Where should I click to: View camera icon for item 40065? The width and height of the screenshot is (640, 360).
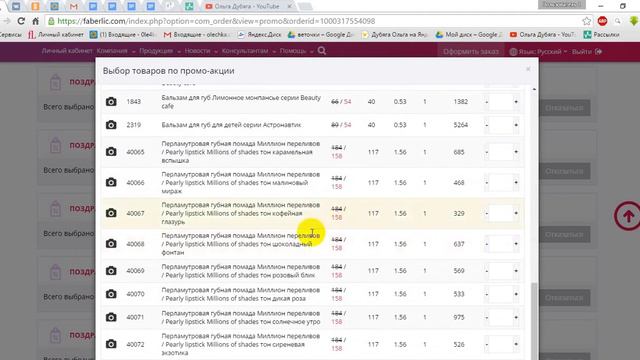111,152
